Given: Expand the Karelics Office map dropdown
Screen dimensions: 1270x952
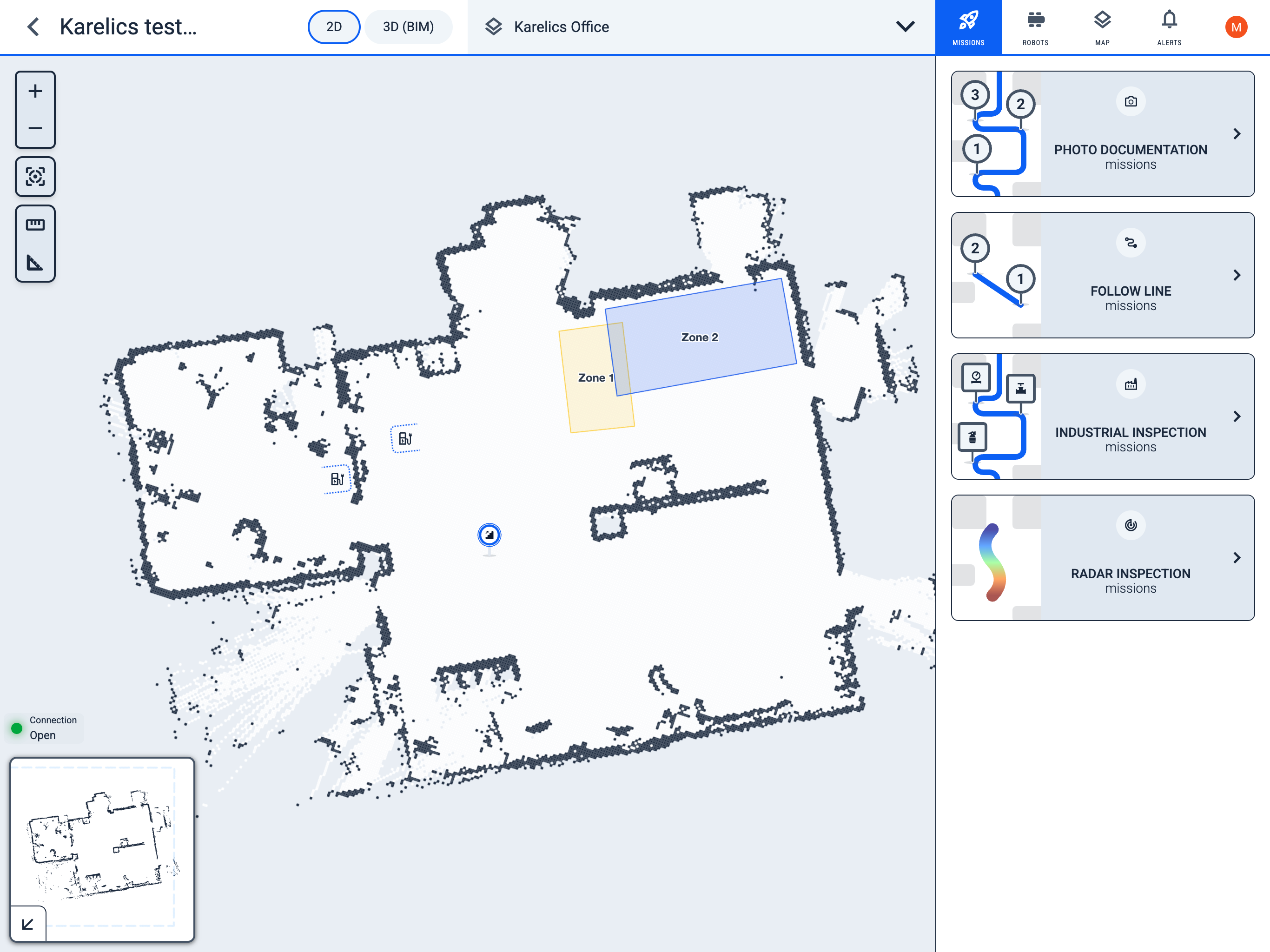Looking at the screenshot, I should coord(905,27).
